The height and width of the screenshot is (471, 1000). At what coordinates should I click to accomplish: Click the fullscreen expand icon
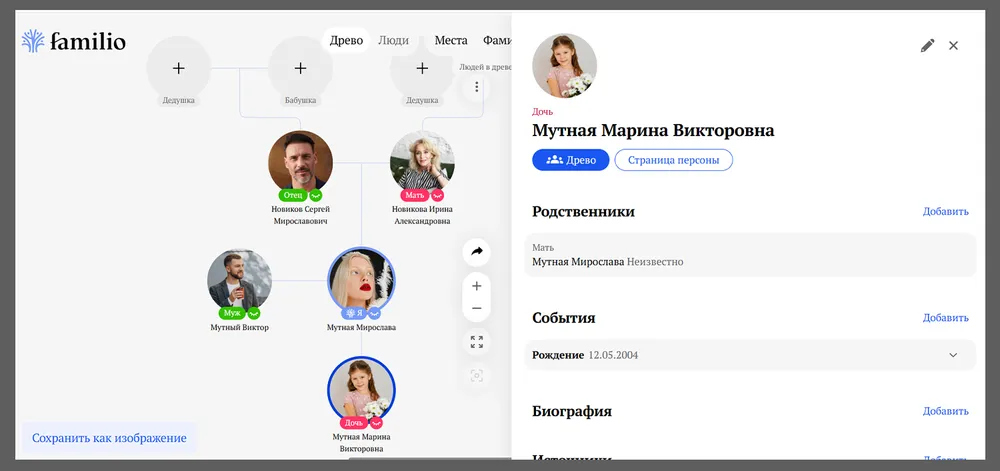pos(477,342)
